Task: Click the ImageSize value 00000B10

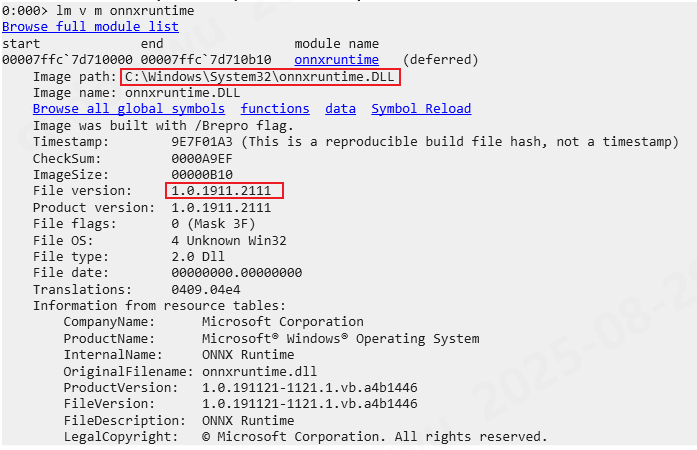Action: 202,174
